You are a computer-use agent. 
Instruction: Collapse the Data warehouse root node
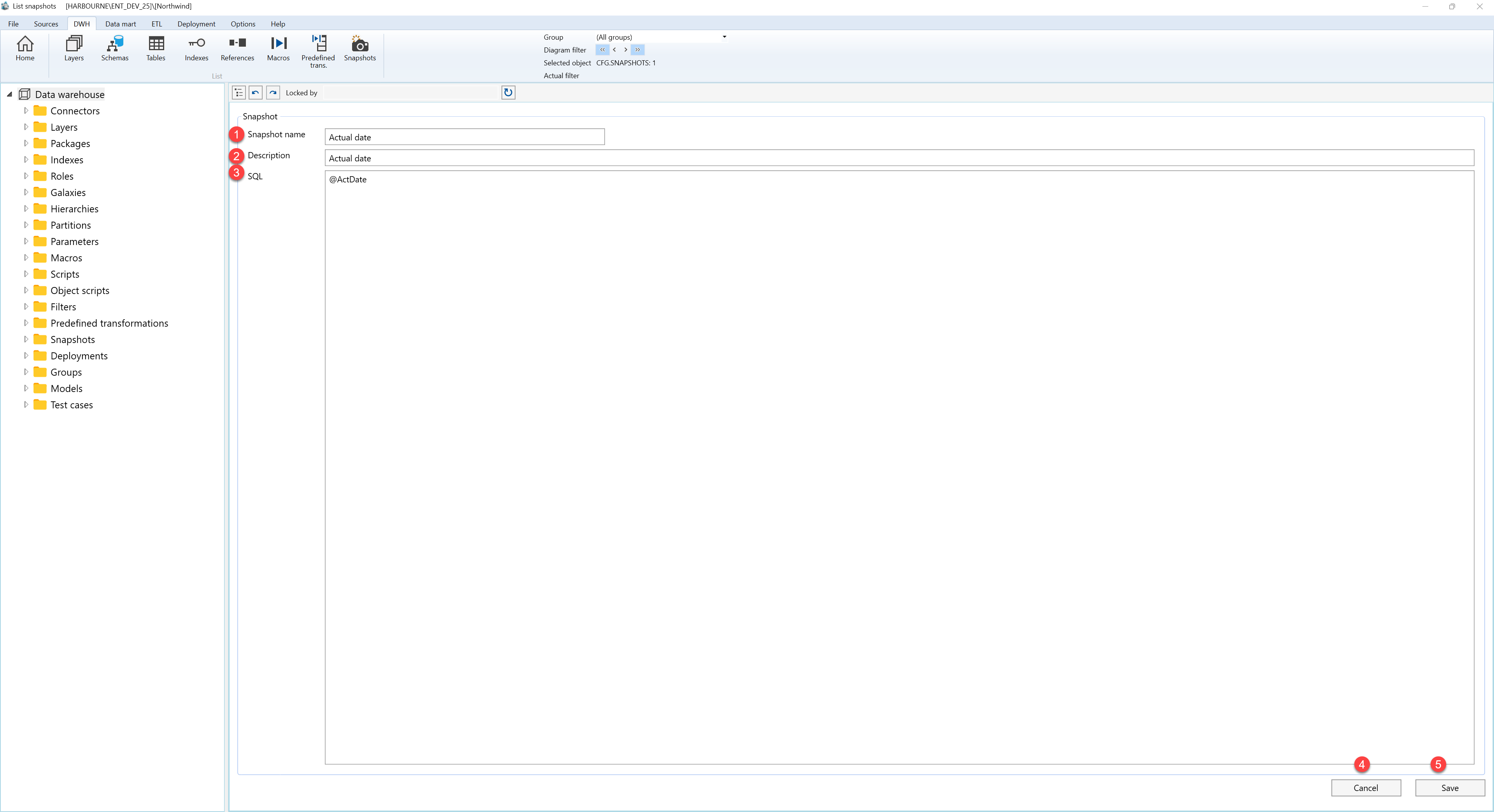[x=9, y=94]
